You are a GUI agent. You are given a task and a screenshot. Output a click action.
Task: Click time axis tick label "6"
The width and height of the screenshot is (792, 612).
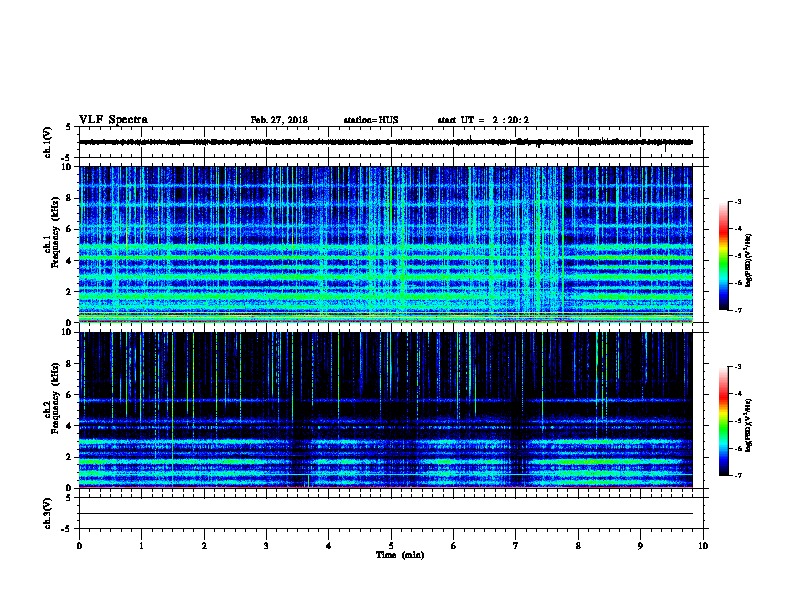(454, 546)
